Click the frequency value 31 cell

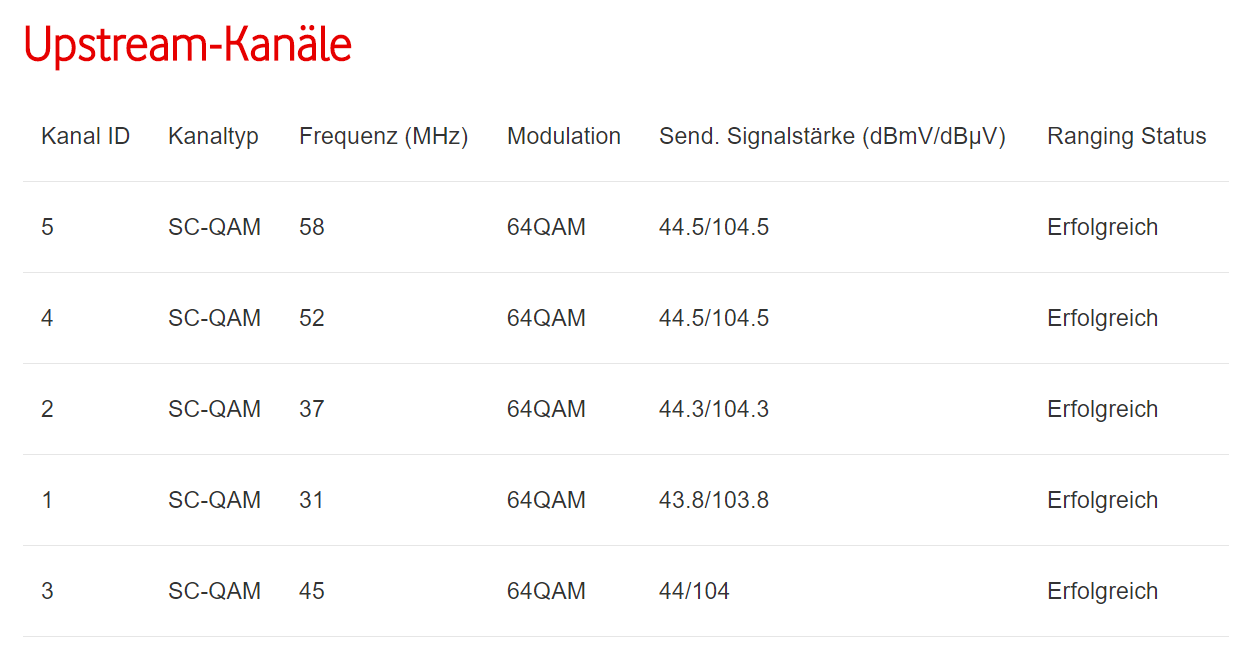[x=311, y=500]
